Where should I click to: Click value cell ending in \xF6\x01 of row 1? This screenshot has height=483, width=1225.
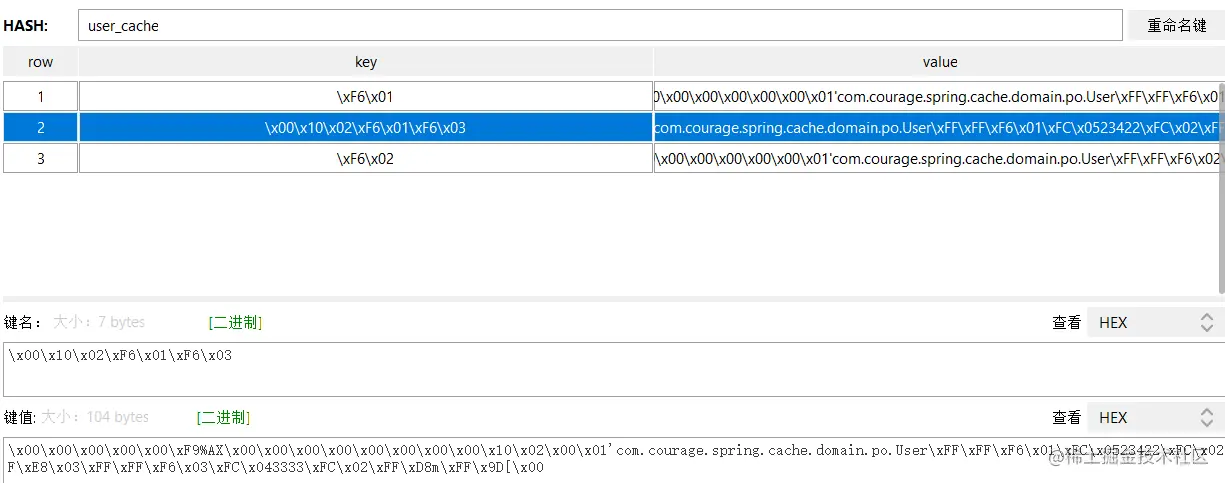[x=940, y=97]
